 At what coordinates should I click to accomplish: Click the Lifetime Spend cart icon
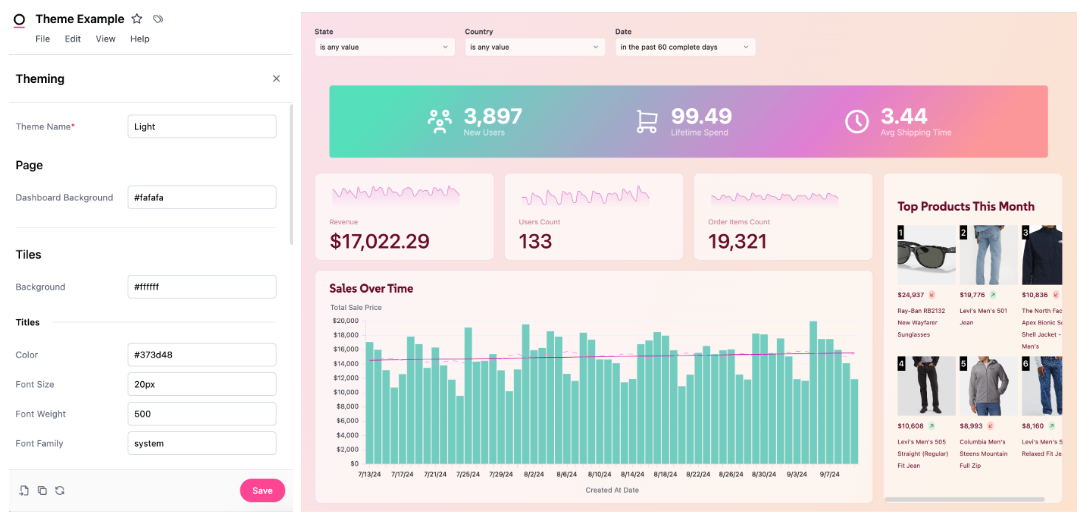(x=647, y=121)
